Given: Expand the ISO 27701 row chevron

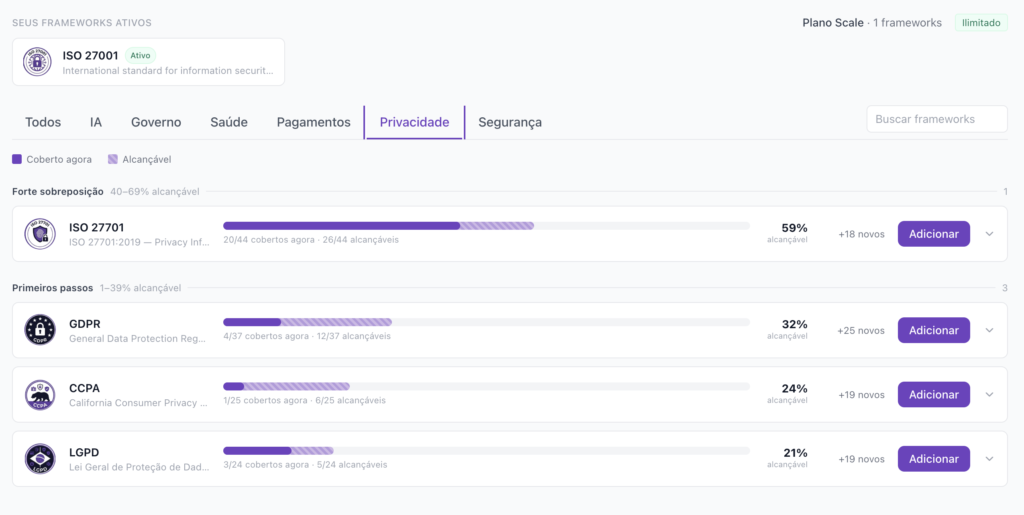Looking at the screenshot, I should click(989, 234).
